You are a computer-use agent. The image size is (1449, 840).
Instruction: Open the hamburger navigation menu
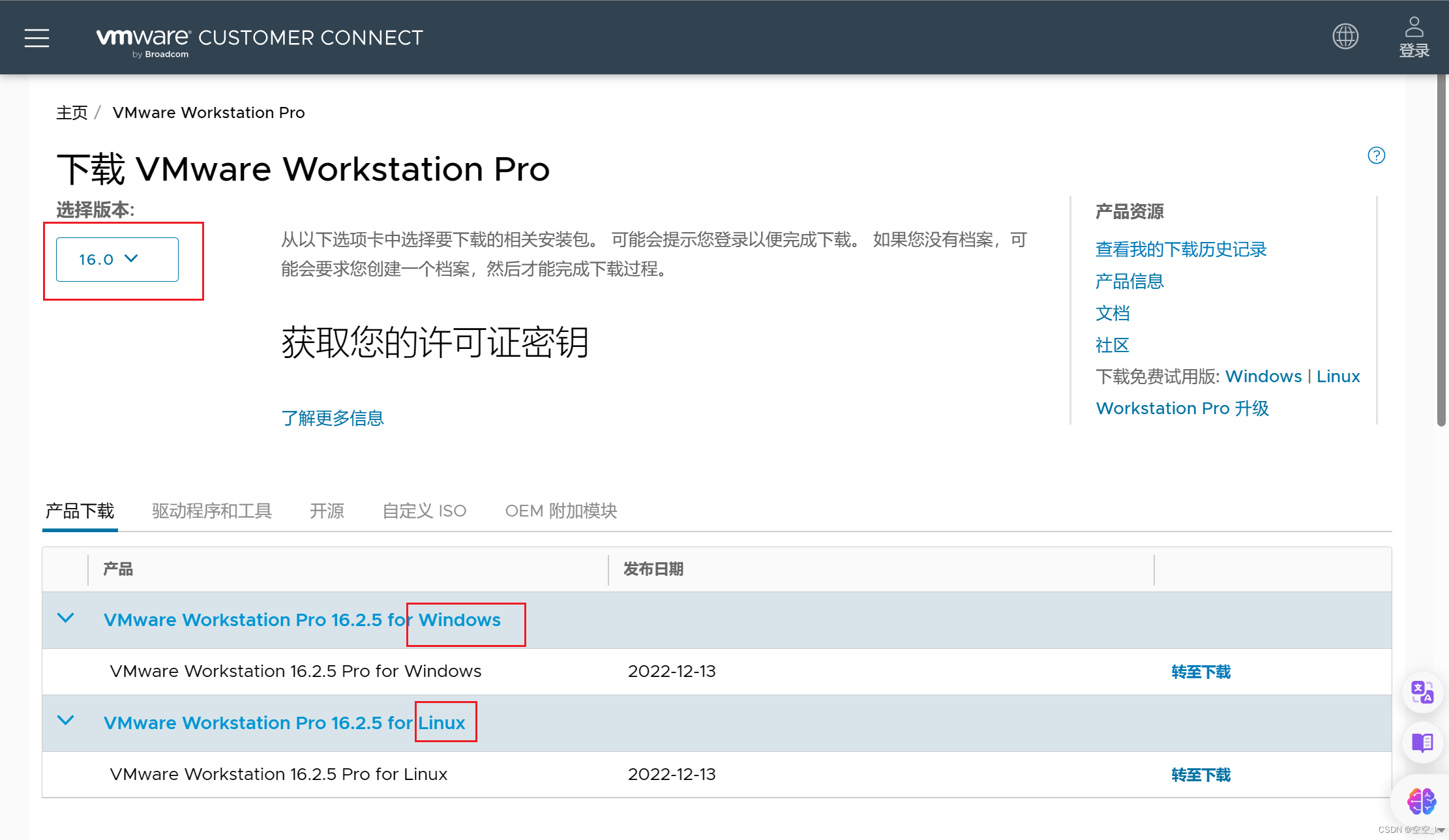click(x=37, y=38)
